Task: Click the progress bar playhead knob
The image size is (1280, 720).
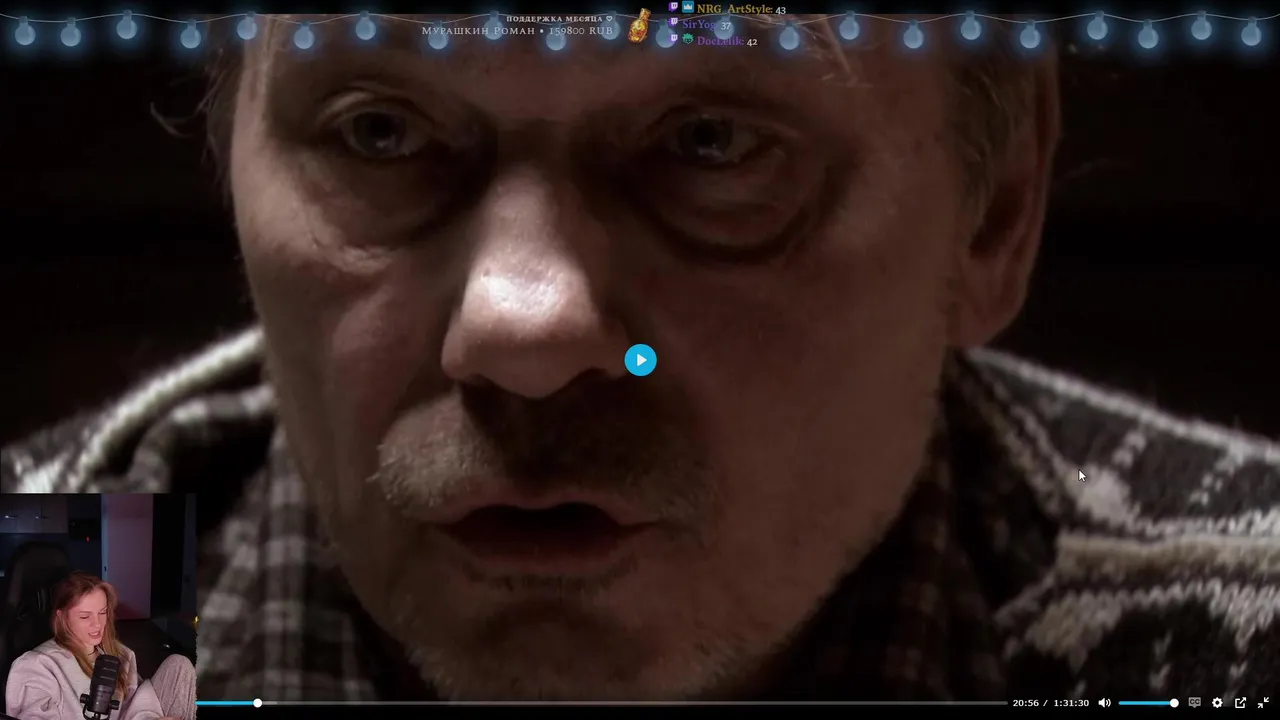Action: coord(257,703)
